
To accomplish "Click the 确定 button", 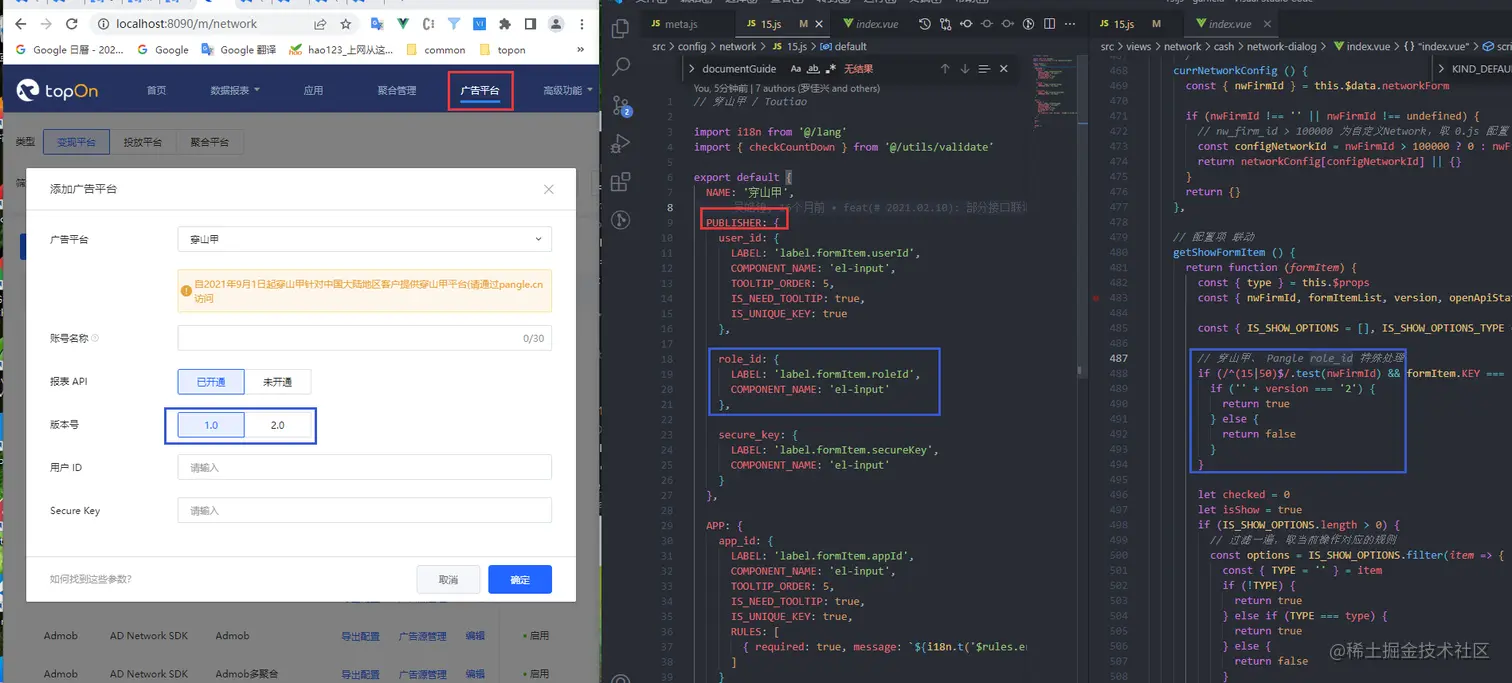I will coord(520,579).
